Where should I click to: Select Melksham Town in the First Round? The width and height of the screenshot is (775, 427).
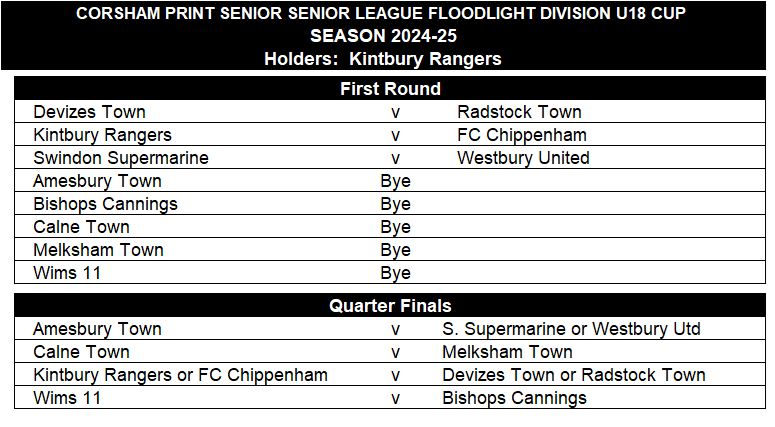pos(98,250)
